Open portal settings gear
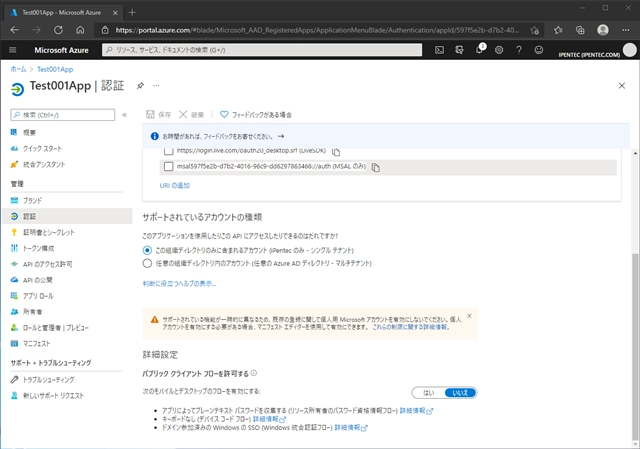The height and width of the screenshot is (449, 640). point(499,50)
